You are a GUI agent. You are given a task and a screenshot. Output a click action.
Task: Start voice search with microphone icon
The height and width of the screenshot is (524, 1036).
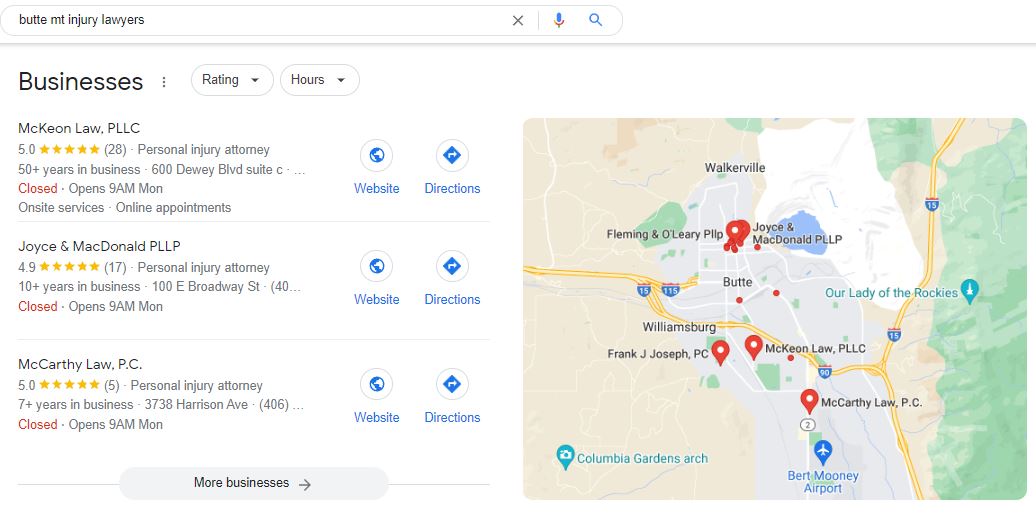click(x=559, y=20)
